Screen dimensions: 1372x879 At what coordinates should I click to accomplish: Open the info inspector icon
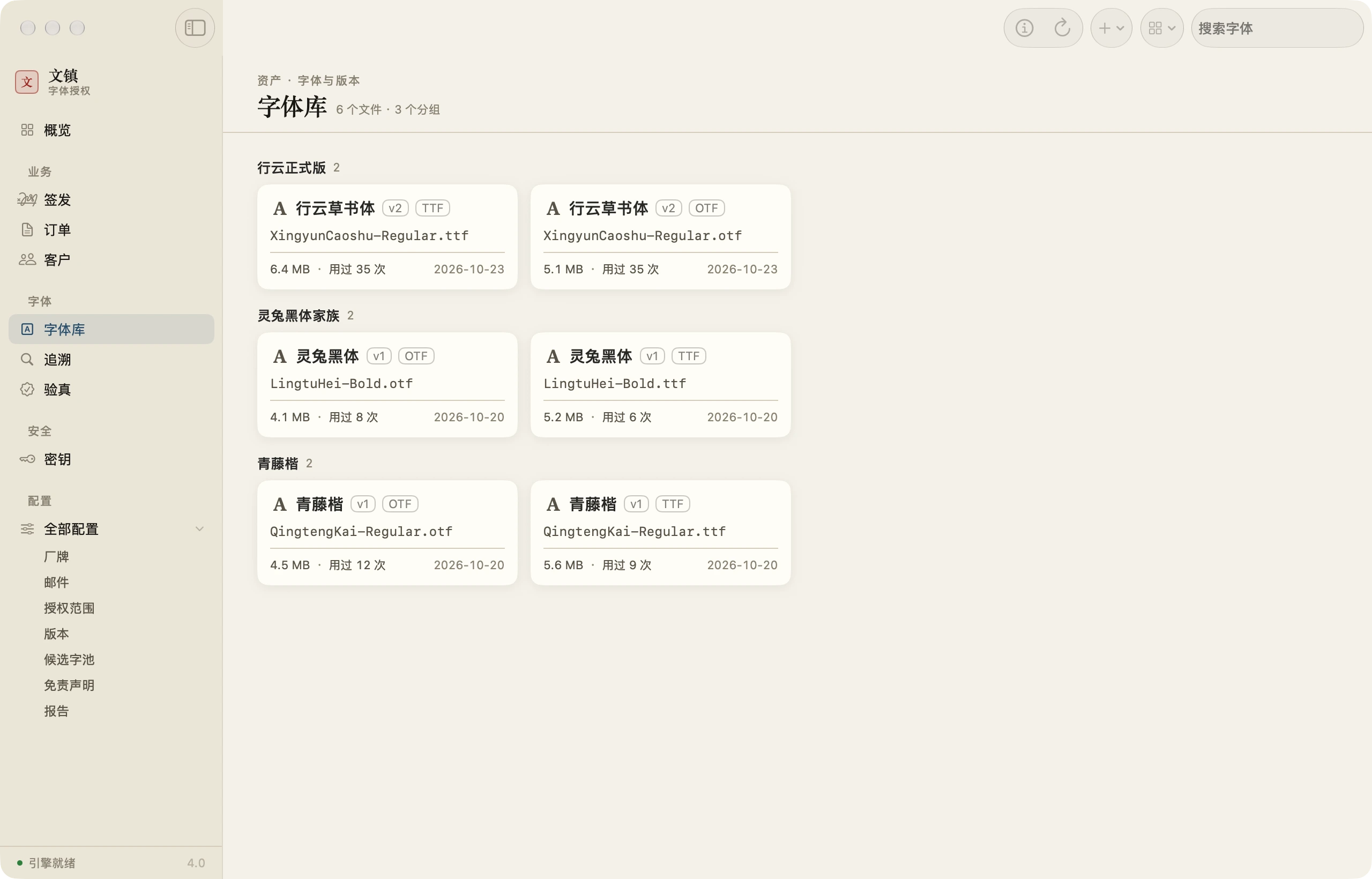tap(1024, 27)
